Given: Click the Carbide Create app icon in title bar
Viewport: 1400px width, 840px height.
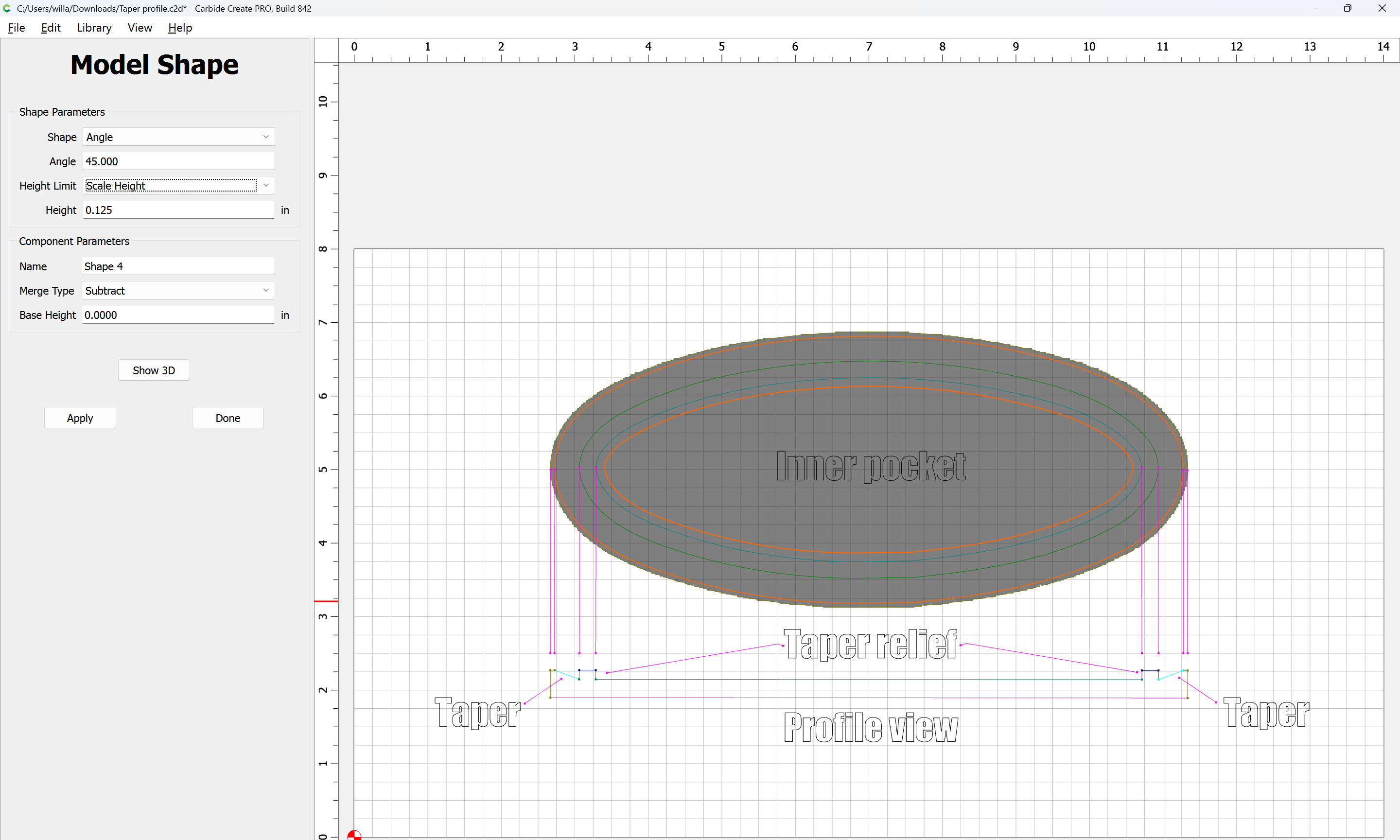Looking at the screenshot, I should pos(7,8).
